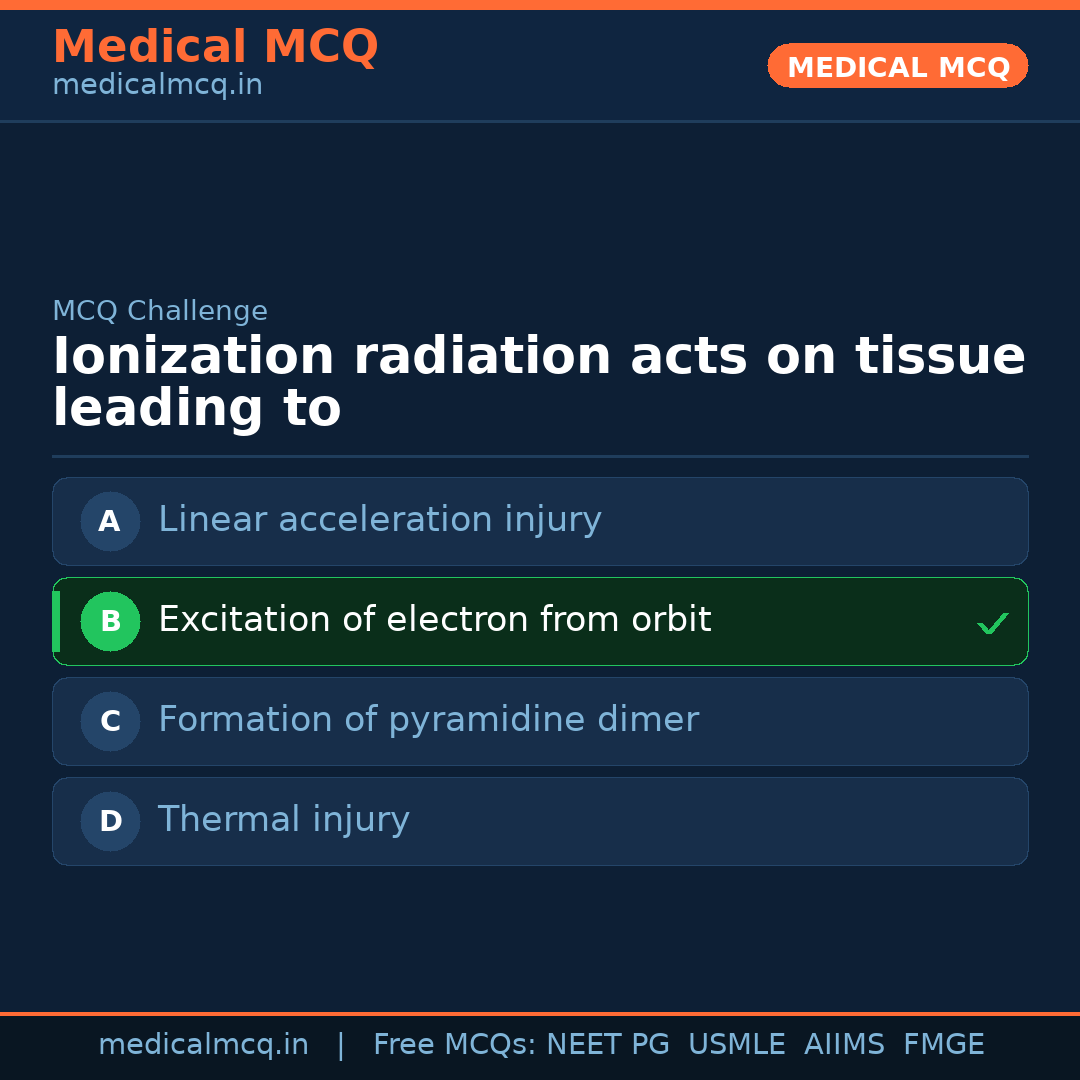Choose the "Linear acceleration injury" answer text
Screen dimensions: 1080x1080
[380, 520]
